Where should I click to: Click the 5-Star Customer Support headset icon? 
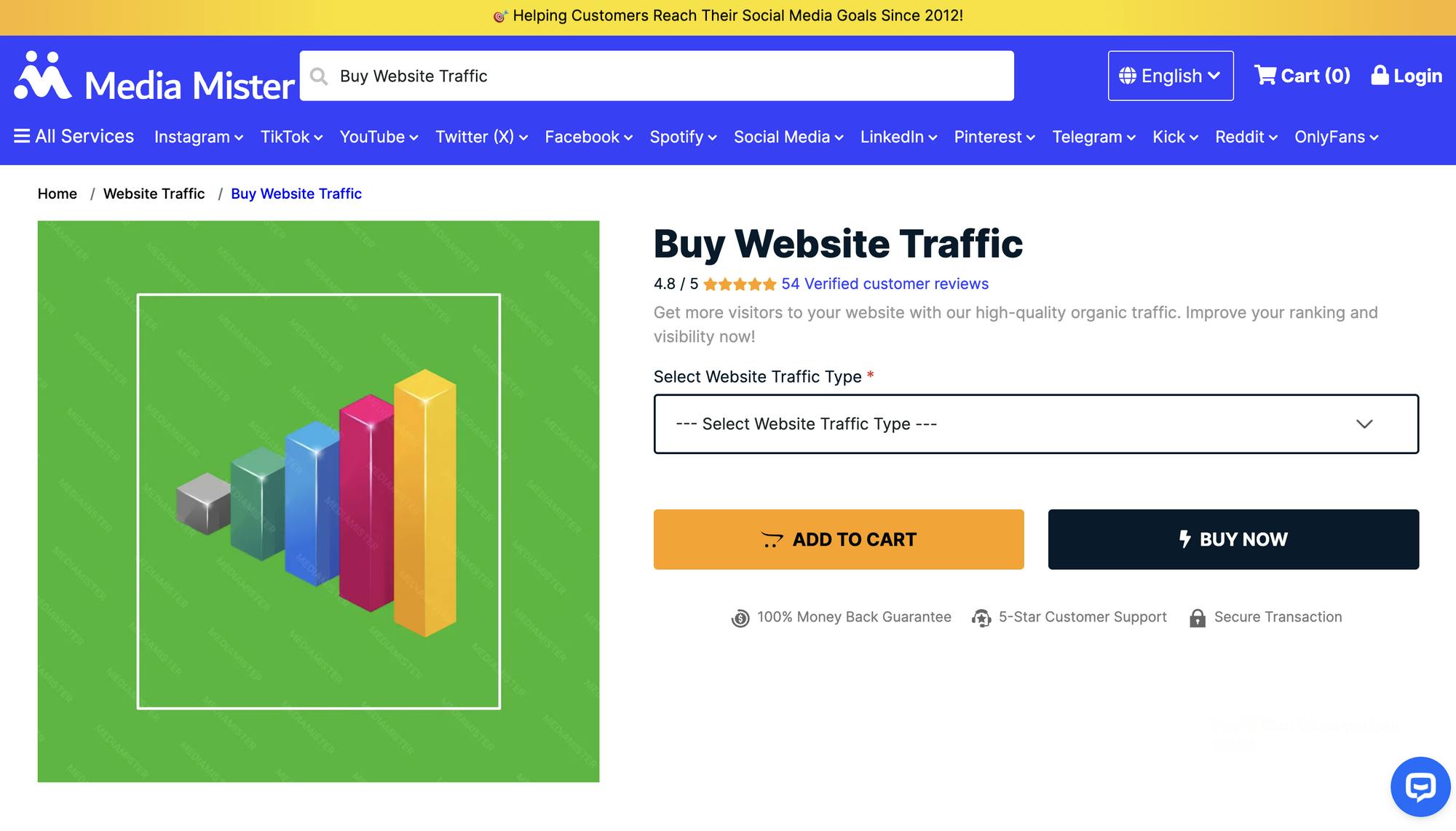click(982, 617)
